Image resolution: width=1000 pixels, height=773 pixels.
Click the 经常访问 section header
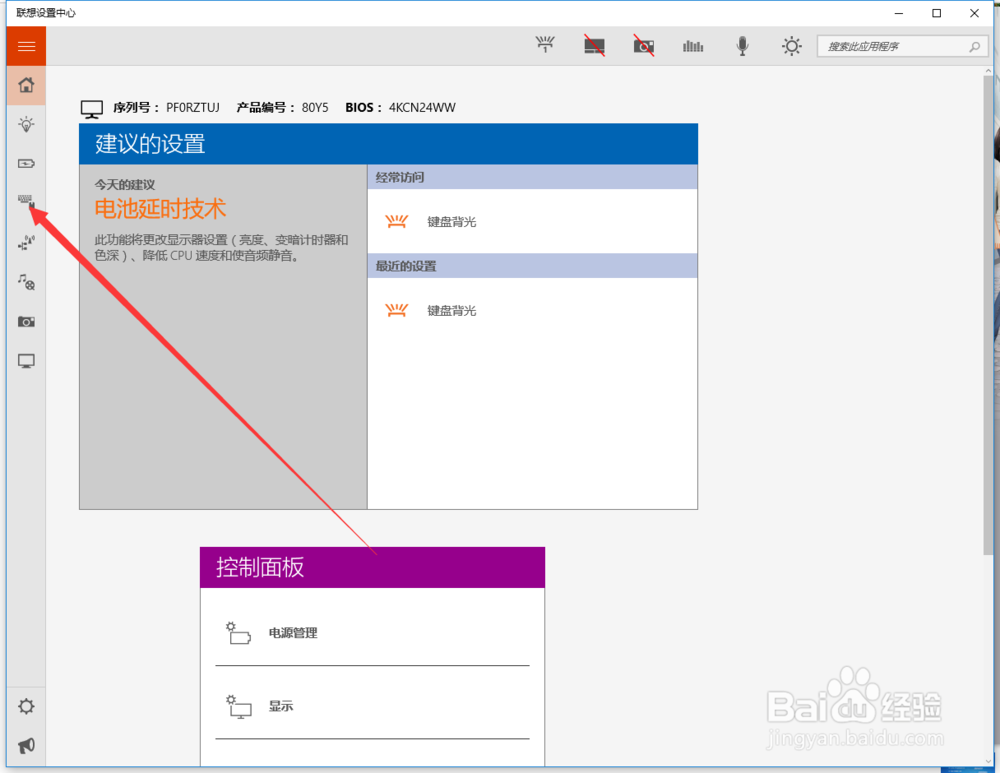pos(533,177)
